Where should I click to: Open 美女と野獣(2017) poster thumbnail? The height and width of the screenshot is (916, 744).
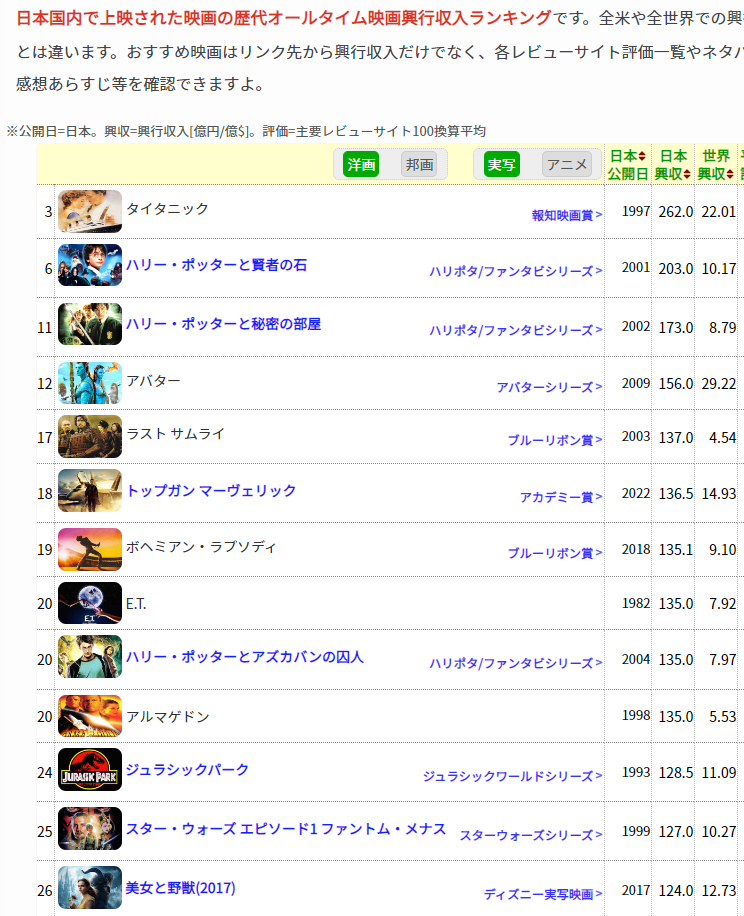[x=90, y=887]
